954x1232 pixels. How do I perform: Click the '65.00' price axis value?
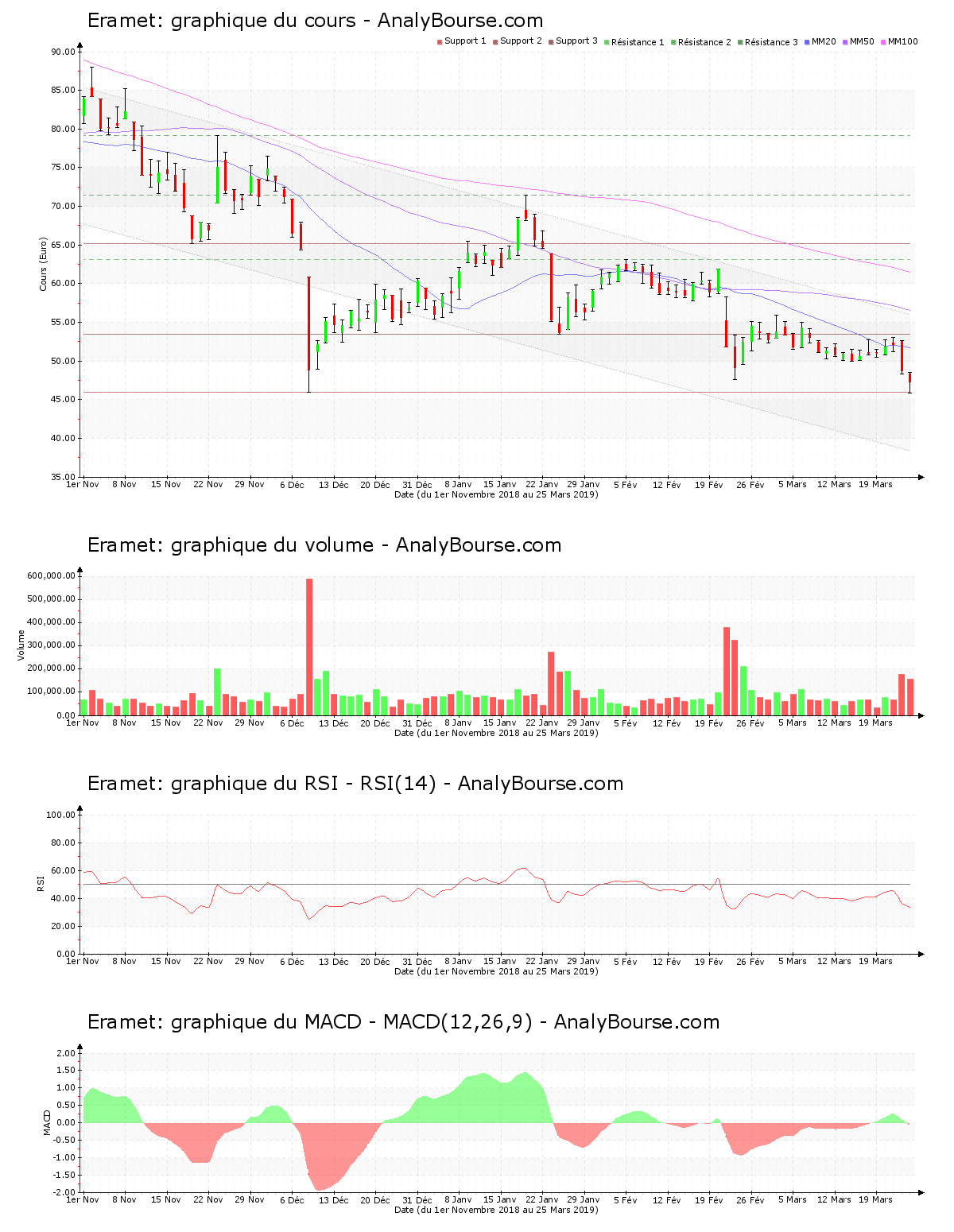coord(63,245)
